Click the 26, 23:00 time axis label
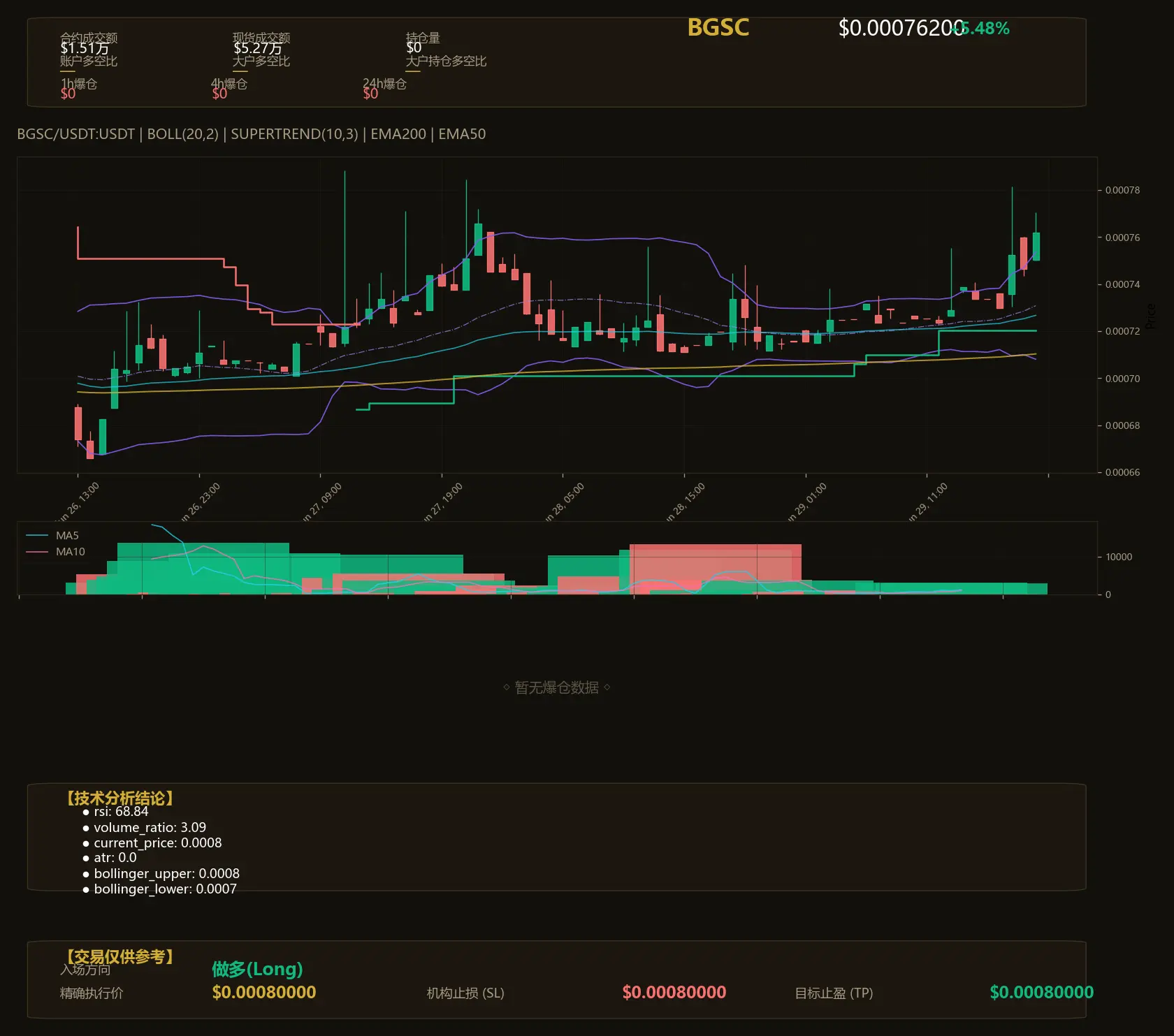The width and height of the screenshot is (1174, 1036). (200, 502)
